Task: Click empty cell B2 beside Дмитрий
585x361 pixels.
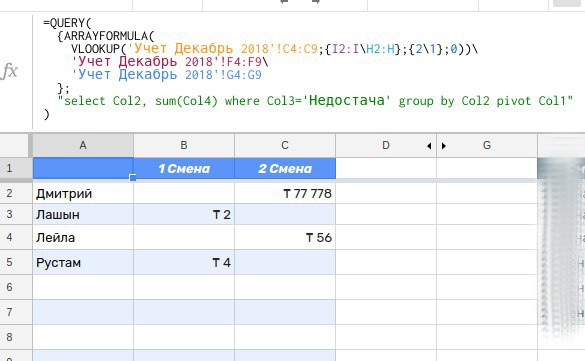Action: pyautogui.click(x=184, y=193)
